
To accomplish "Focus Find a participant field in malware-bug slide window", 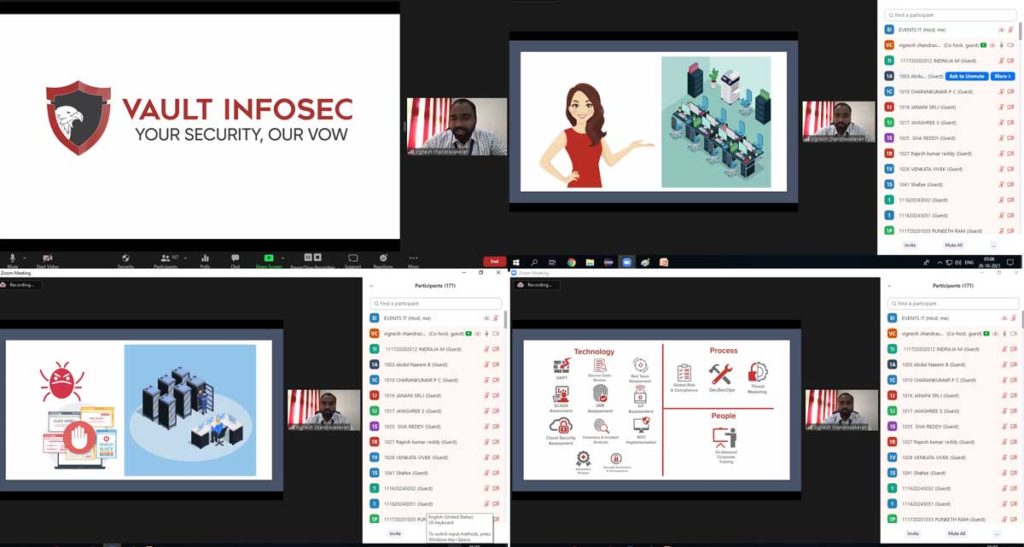I will (x=436, y=304).
